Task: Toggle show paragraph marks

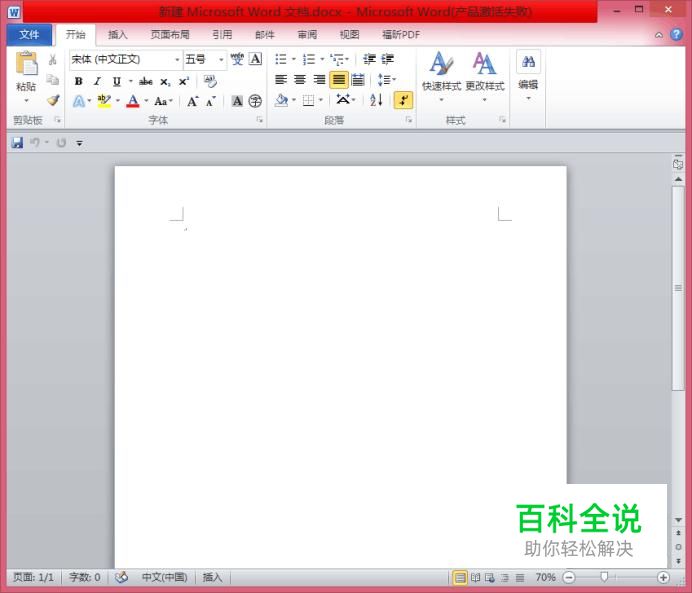Action: 403,100
